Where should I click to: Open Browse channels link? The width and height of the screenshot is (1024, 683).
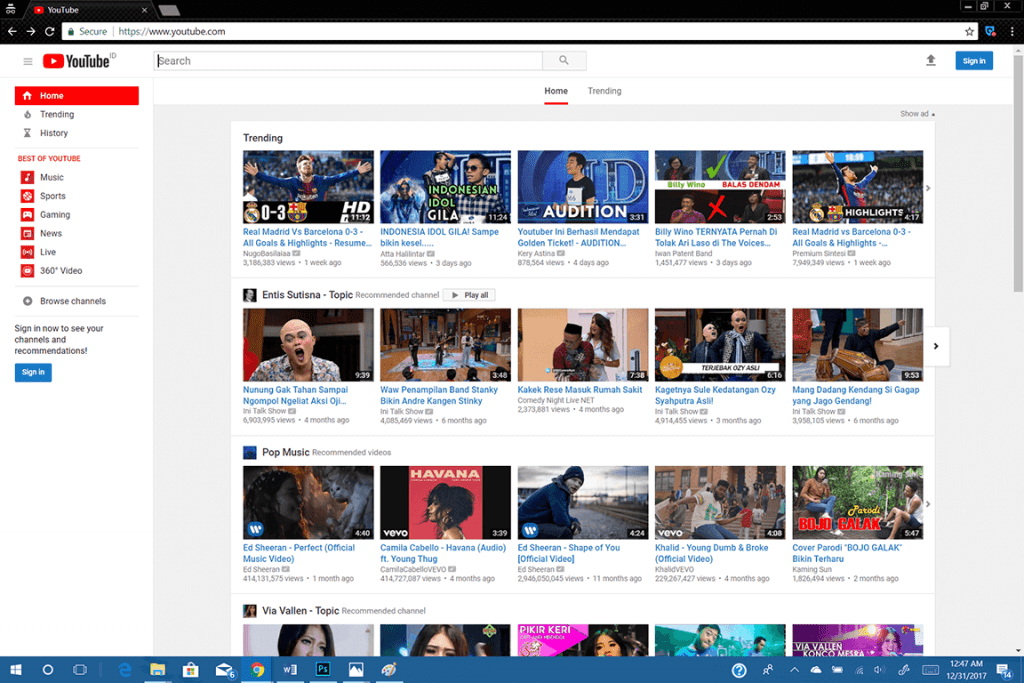click(x=72, y=301)
